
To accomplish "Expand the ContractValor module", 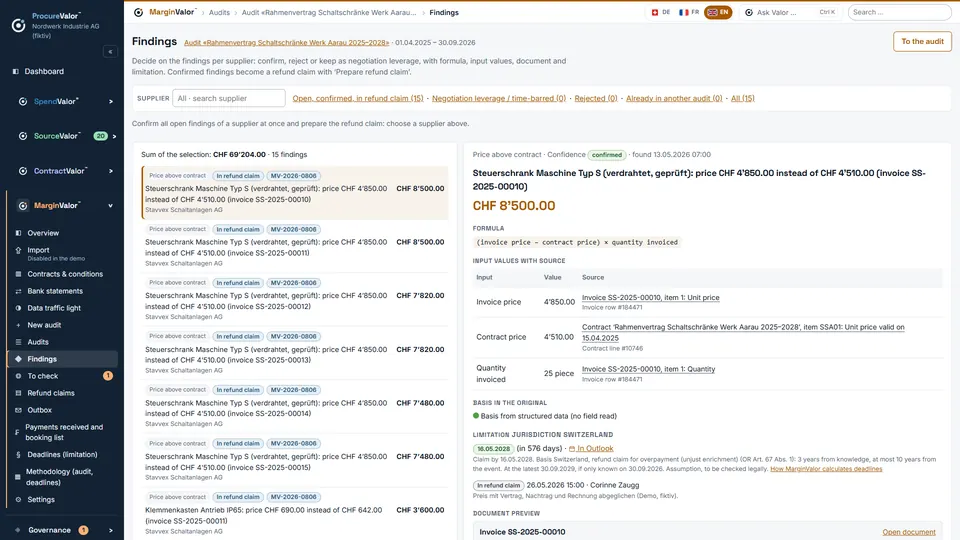I will (x=111, y=171).
